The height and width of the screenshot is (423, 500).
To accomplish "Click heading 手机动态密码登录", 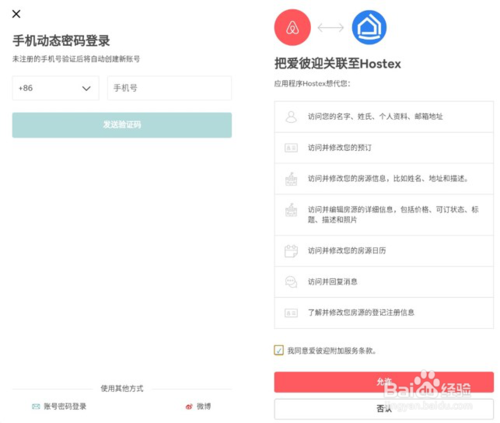I will click(61, 41).
